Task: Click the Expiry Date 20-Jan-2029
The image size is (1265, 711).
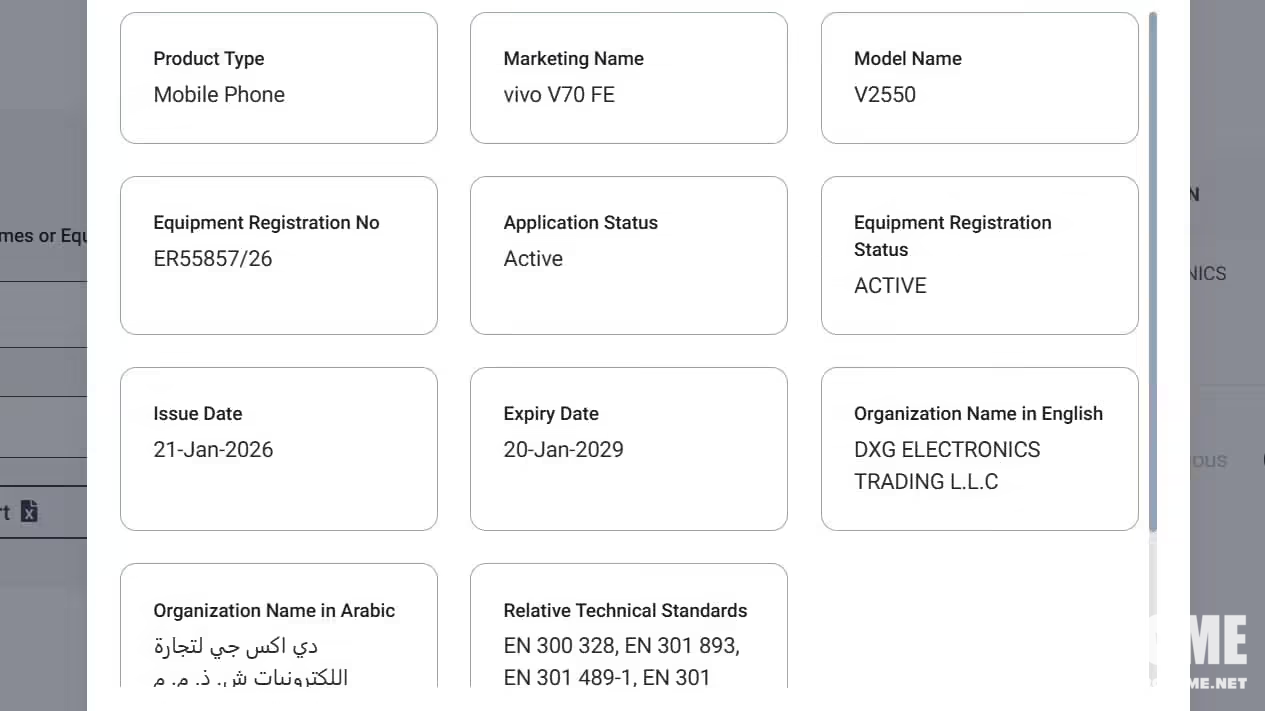Action: click(x=563, y=450)
